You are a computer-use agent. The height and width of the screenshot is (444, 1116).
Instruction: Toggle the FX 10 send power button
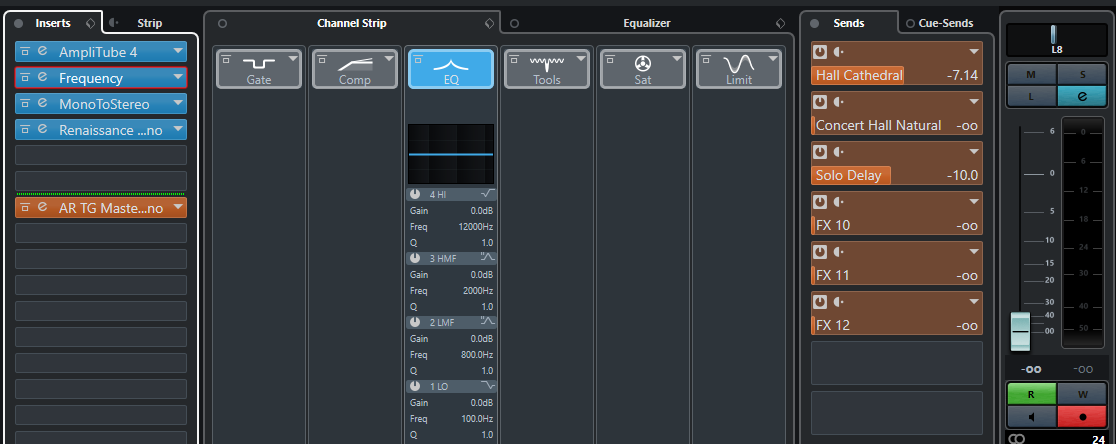pos(821,202)
